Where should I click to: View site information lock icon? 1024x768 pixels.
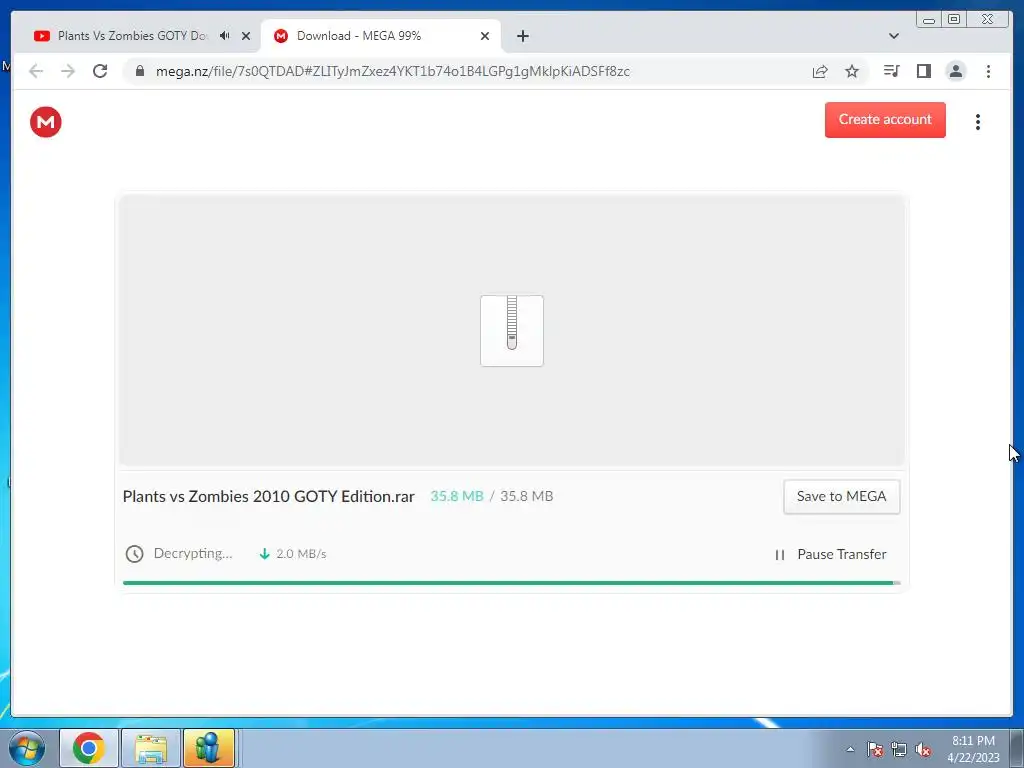pyautogui.click(x=140, y=71)
